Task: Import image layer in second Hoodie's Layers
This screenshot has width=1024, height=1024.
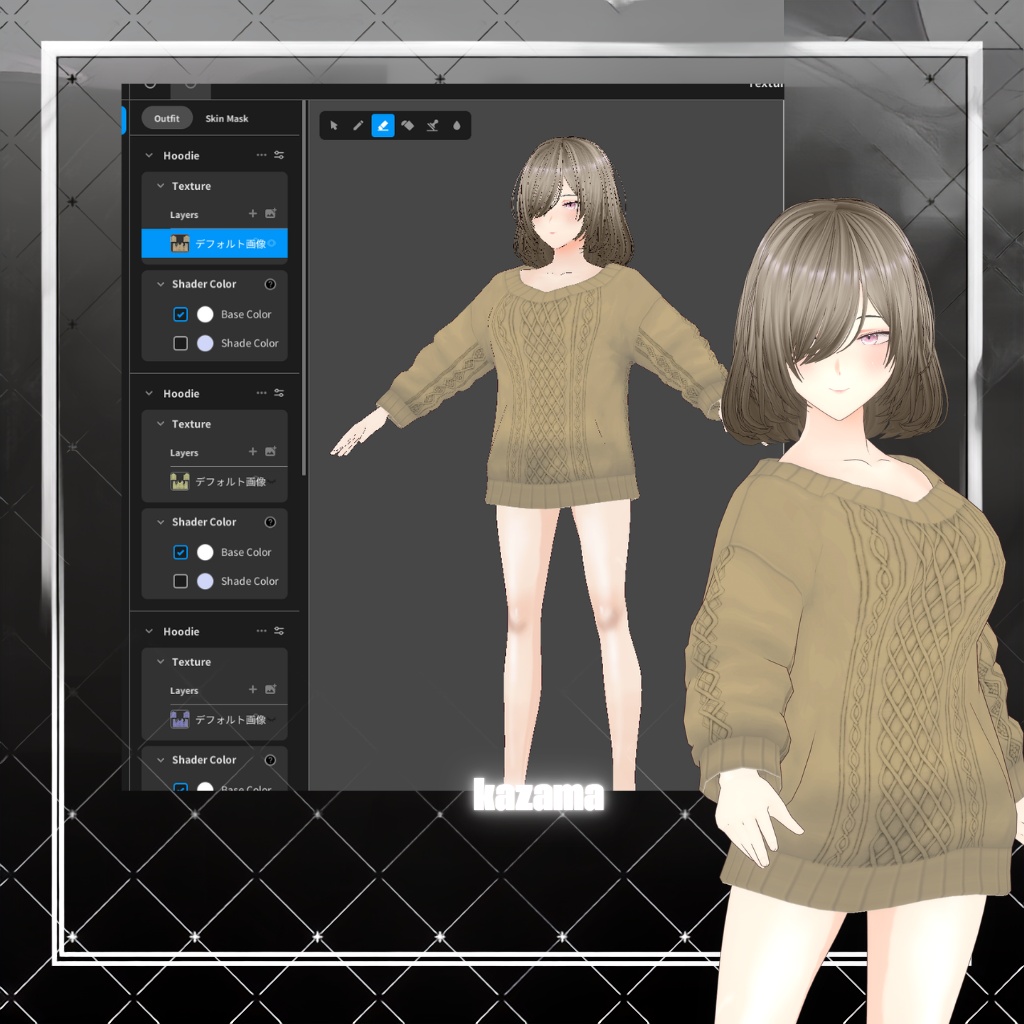Action: [270, 451]
